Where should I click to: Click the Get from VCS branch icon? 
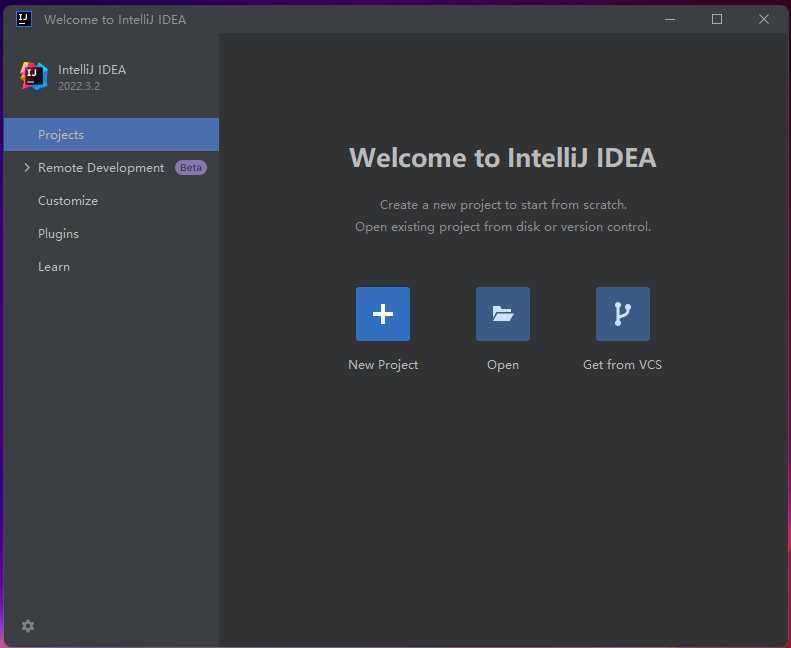coord(623,314)
